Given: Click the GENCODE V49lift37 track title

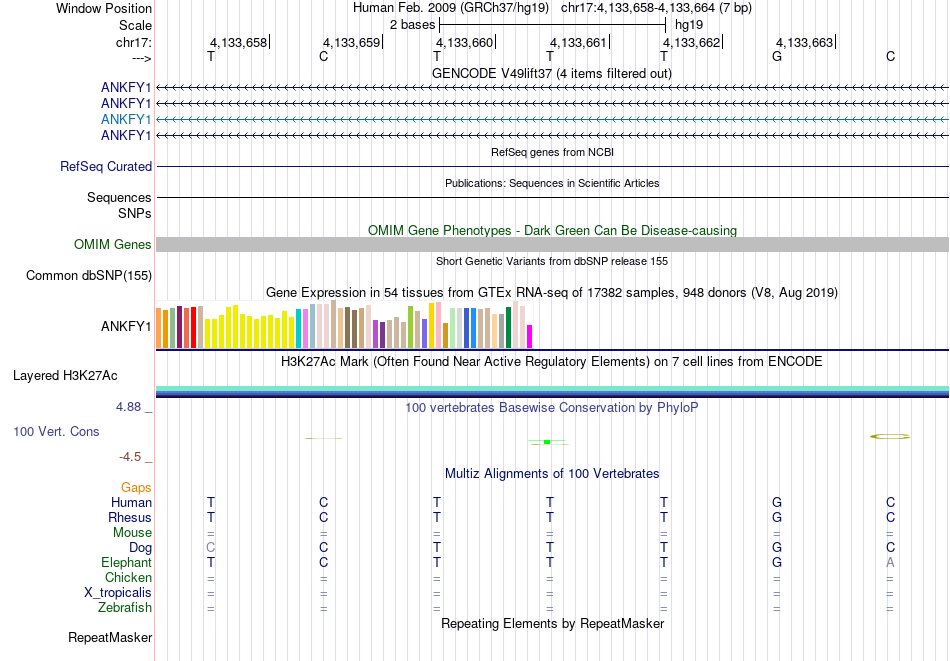Looking at the screenshot, I should [552, 74].
